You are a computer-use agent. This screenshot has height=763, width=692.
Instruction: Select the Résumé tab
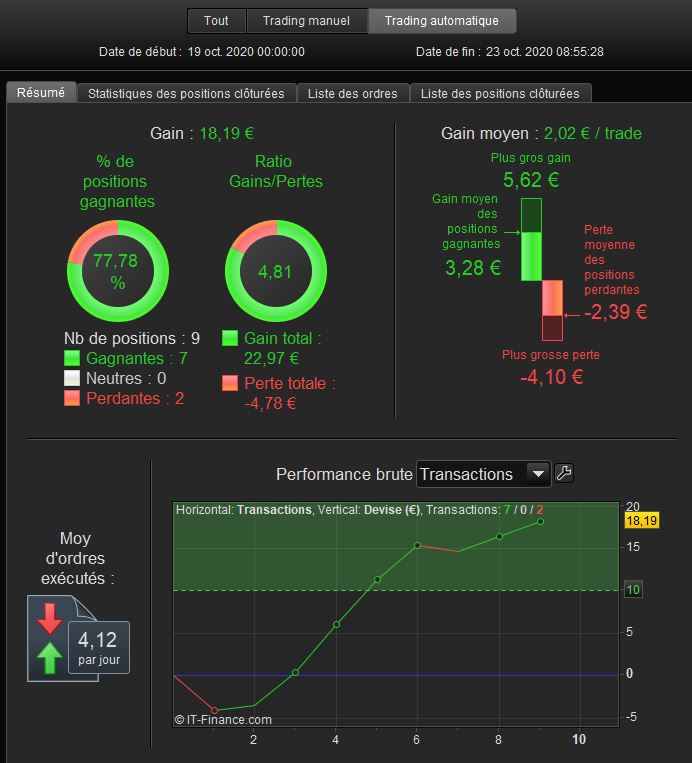[41, 92]
